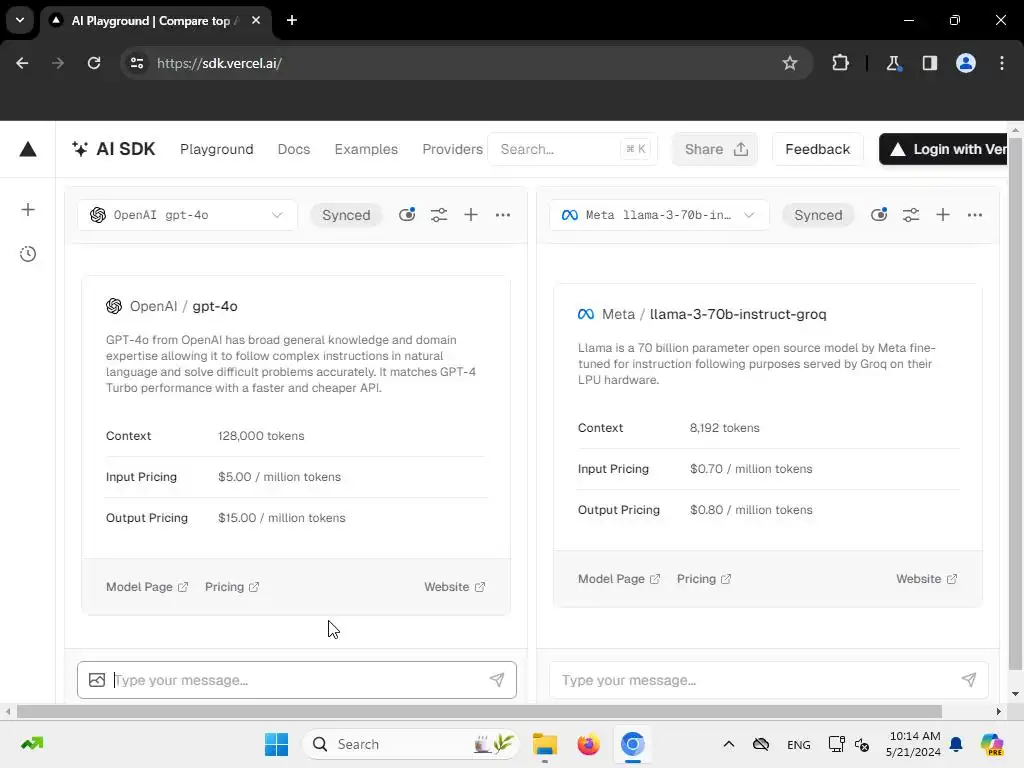Go to Playground in the nav
This screenshot has width=1024, height=768.
[x=217, y=149]
